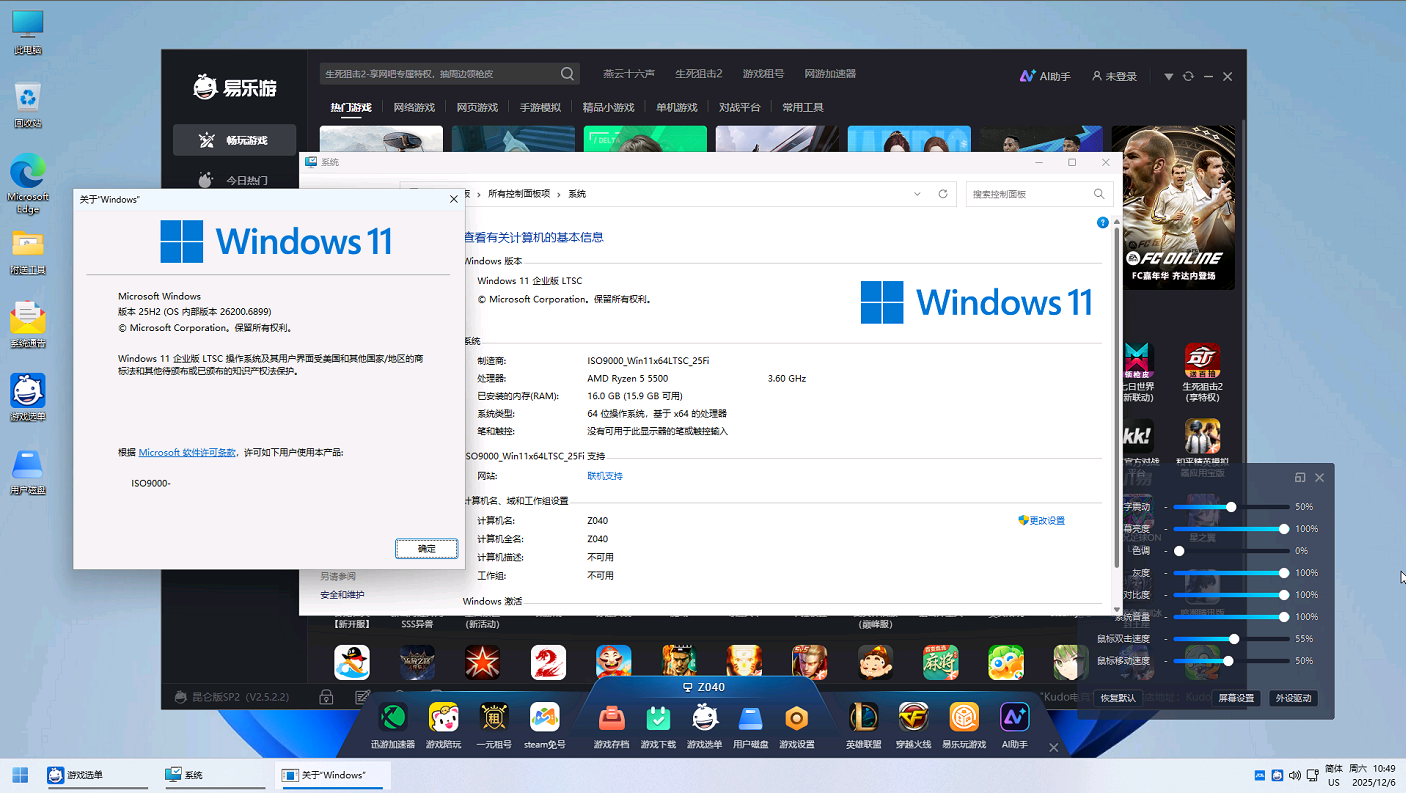Open the 游戏存档 archive icon

click(x=613, y=718)
